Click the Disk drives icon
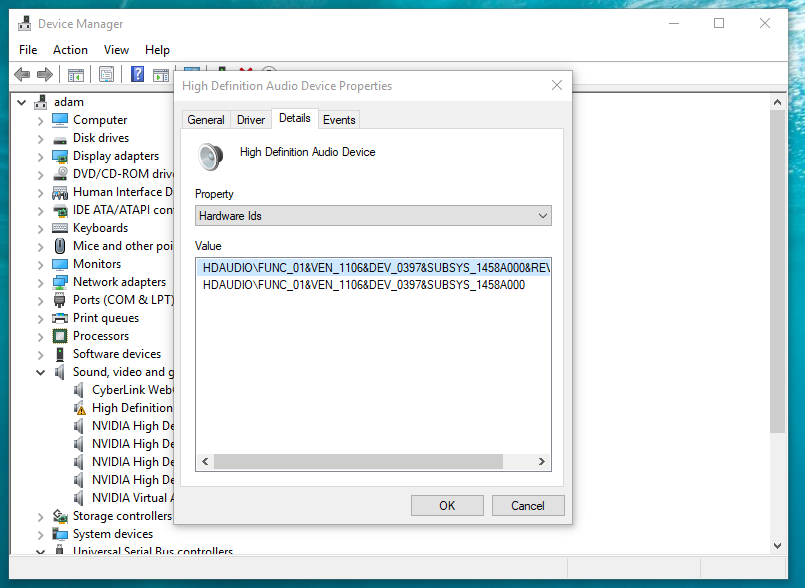Image resolution: width=805 pixels, height=588 pixels. click(x=60, y=139)
